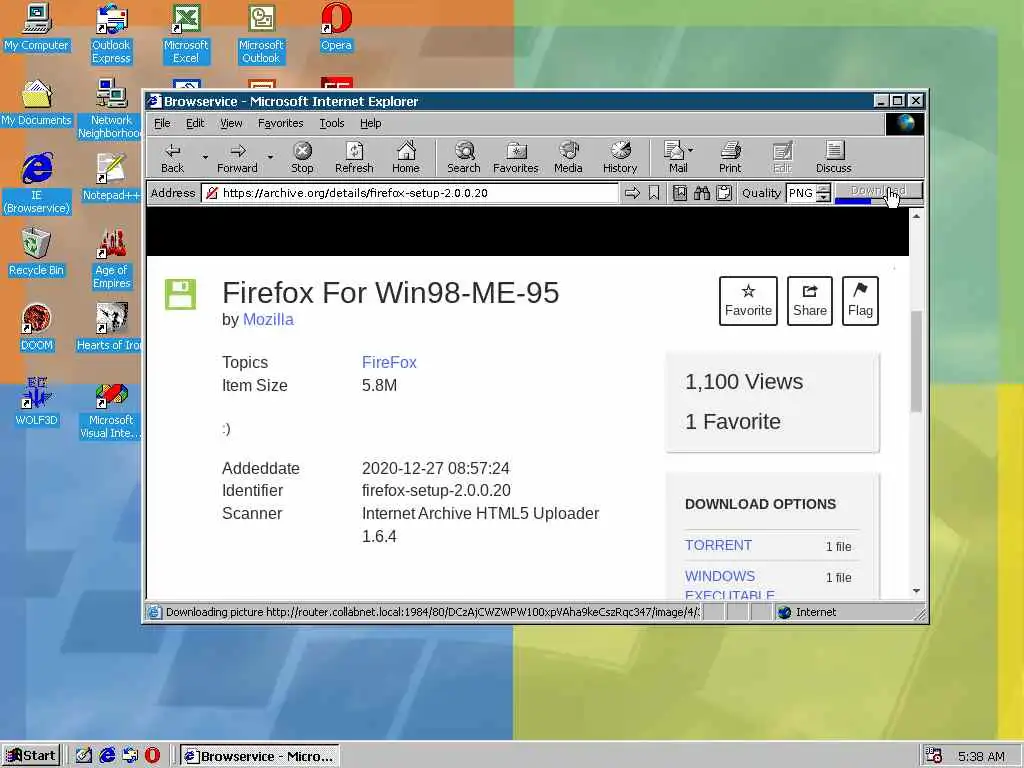Open the Forward button history dropdown arrow
Screen dimensions: 1024x768
tap(270, 157)
